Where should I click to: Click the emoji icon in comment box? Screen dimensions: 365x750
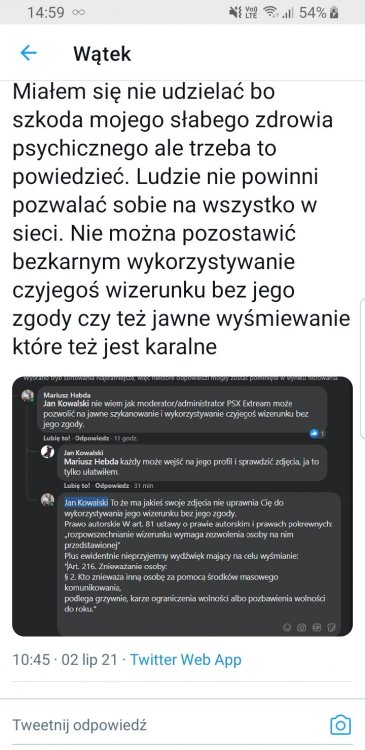(x=287, y=627)
